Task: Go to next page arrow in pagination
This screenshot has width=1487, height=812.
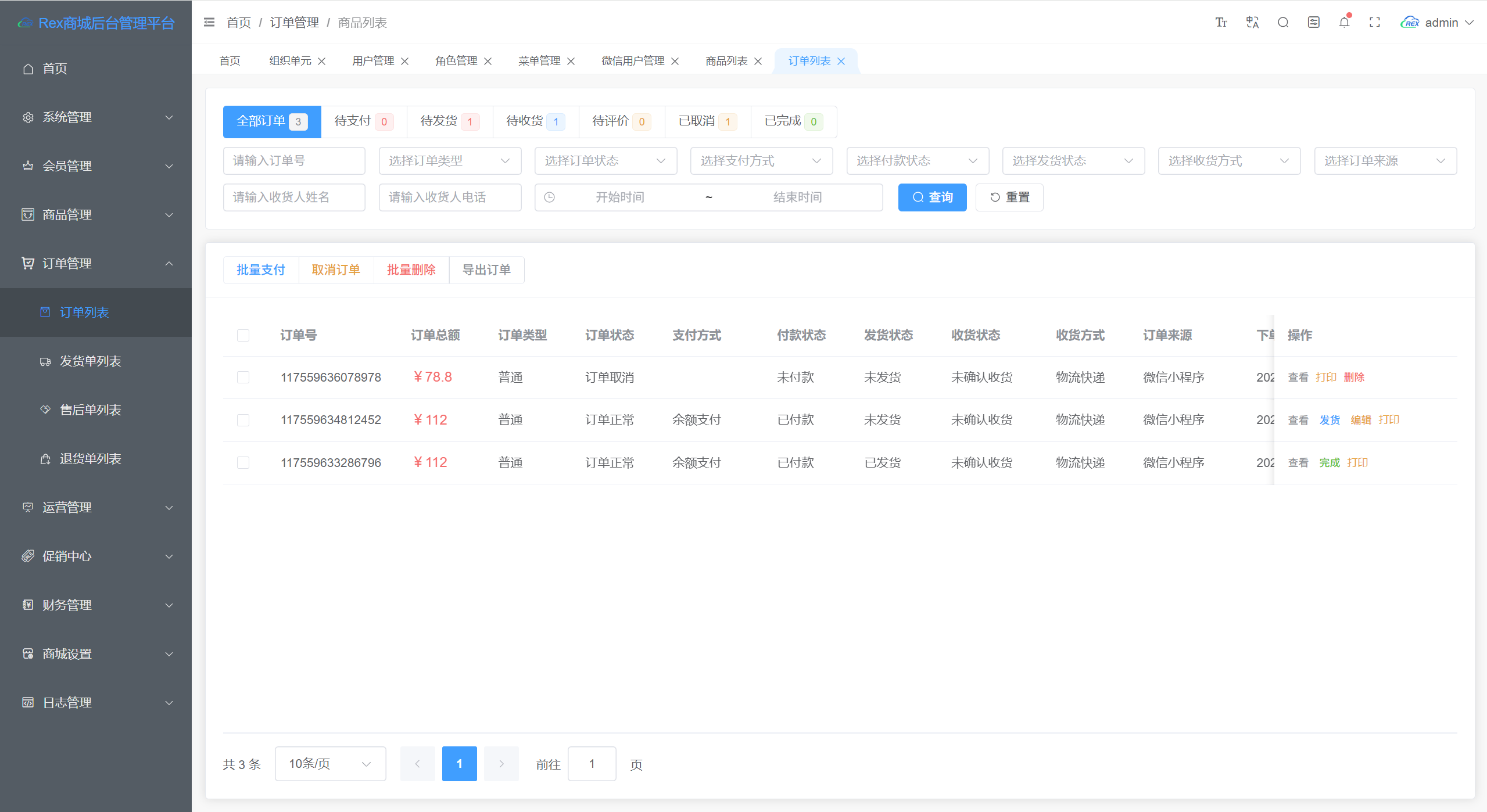Action: click(501, 764)
